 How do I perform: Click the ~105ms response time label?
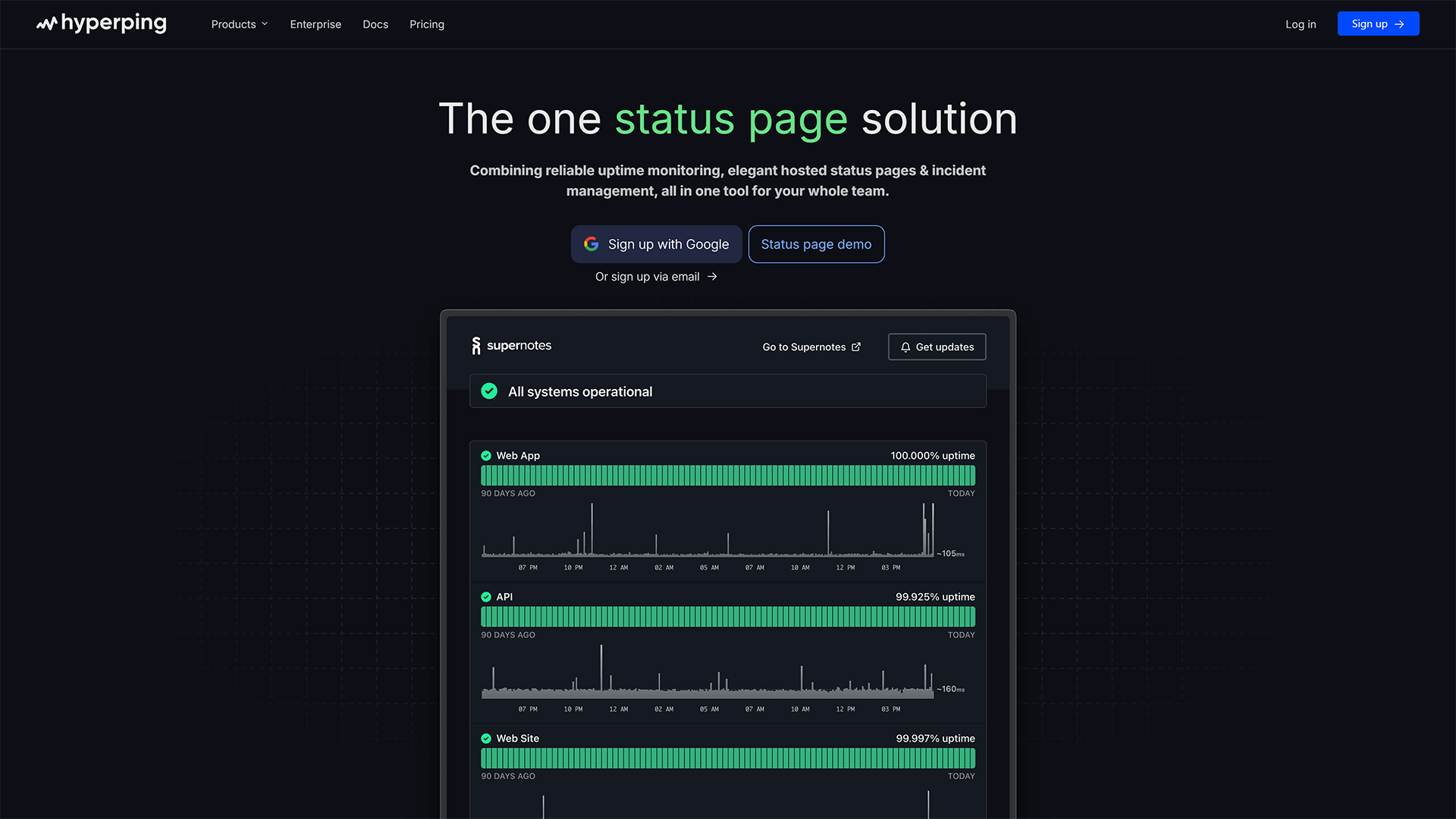(951, 554)
